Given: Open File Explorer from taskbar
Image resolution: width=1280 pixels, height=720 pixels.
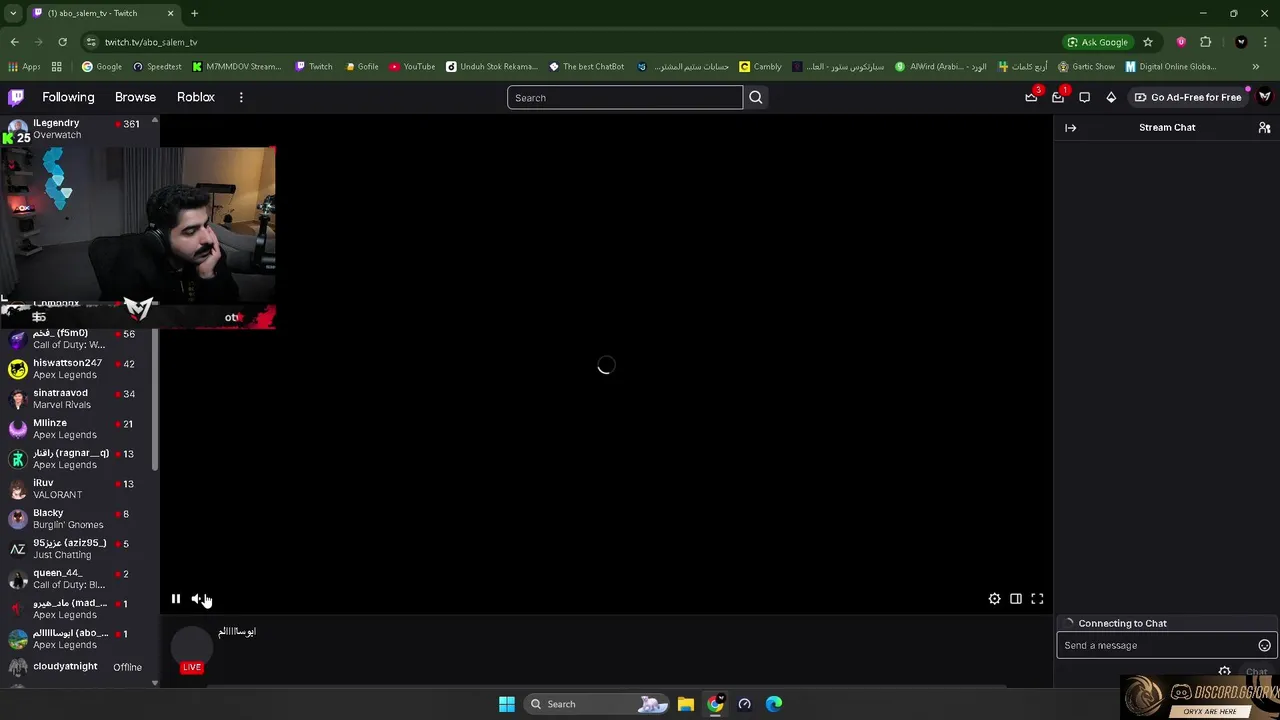Looking at the screenshot, I should (686, 704).
